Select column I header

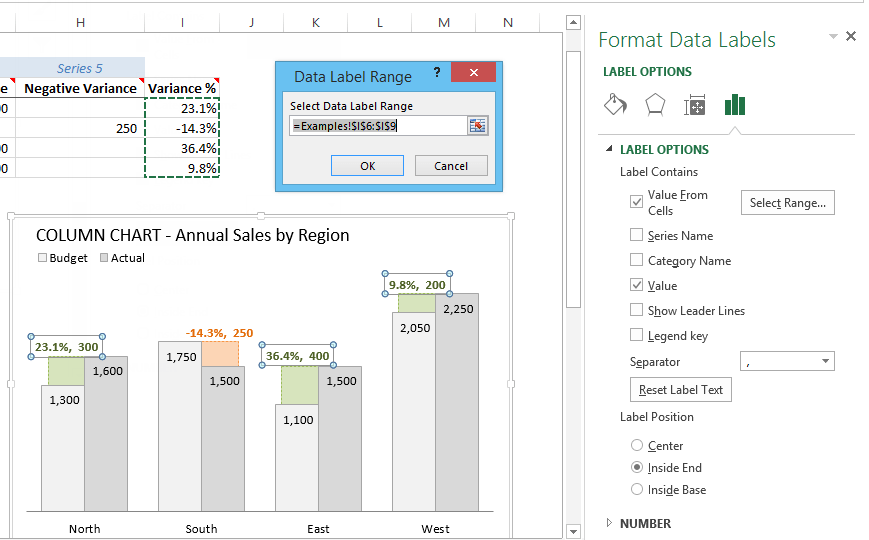coord(182,22)
